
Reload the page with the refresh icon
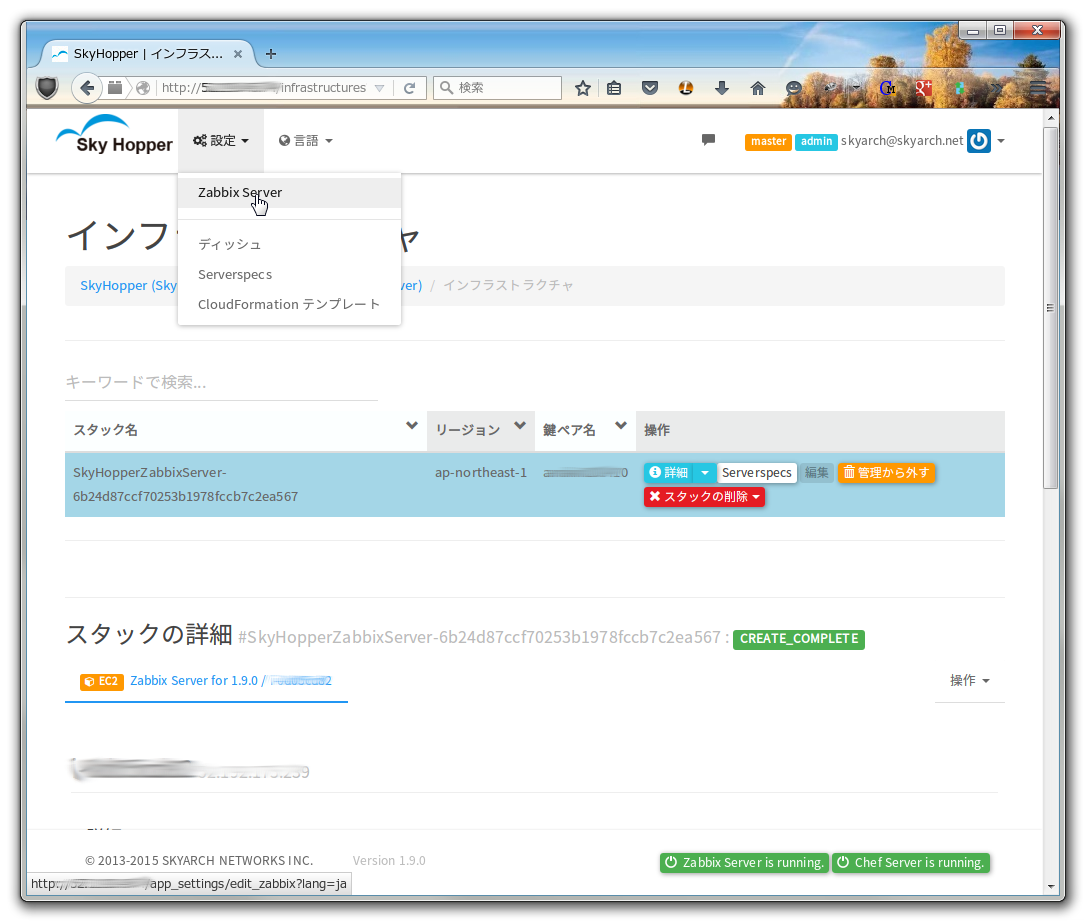[x=409, y=88]
